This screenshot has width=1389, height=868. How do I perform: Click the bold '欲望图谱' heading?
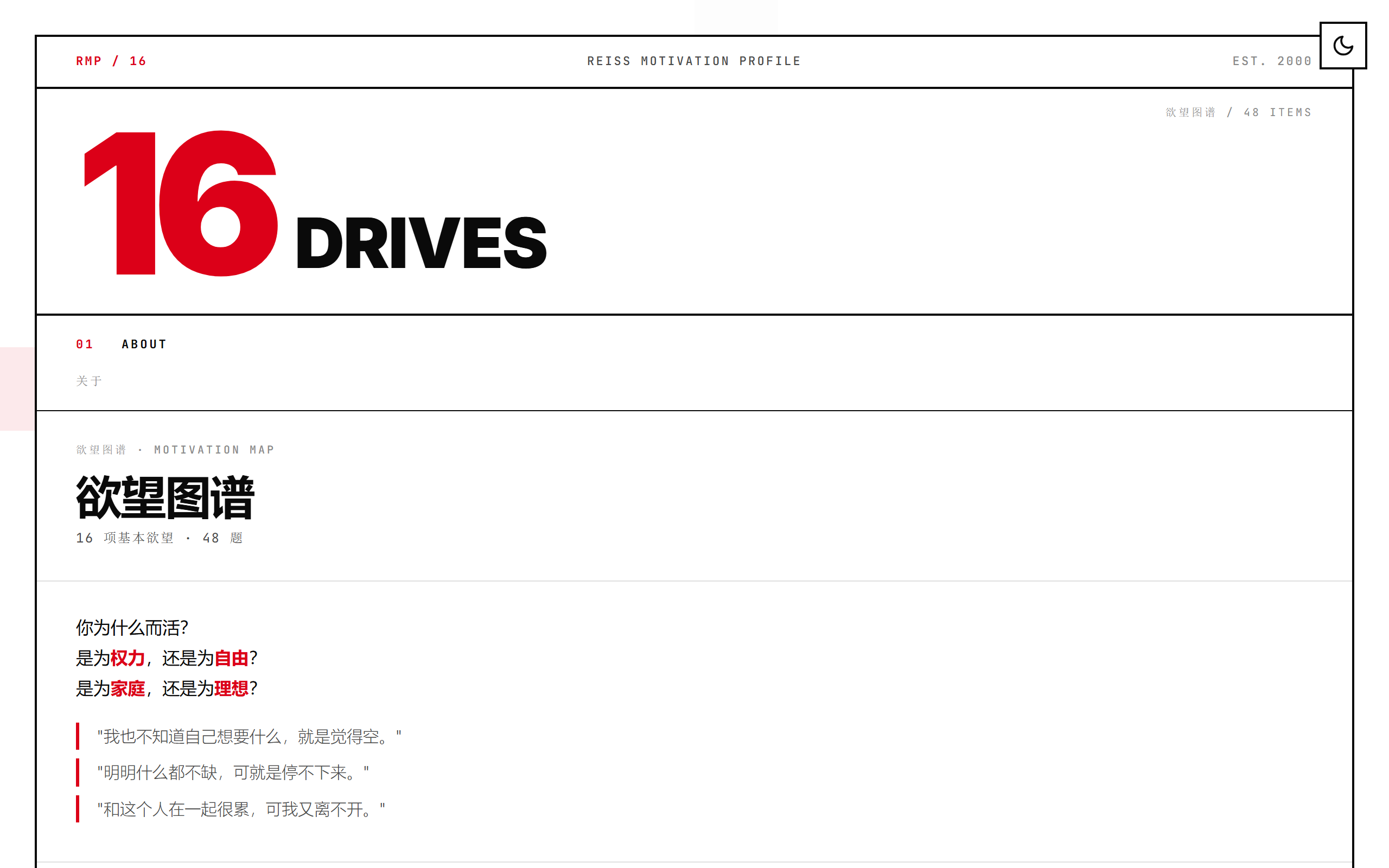pyautogui.click(x=165, y=497)
